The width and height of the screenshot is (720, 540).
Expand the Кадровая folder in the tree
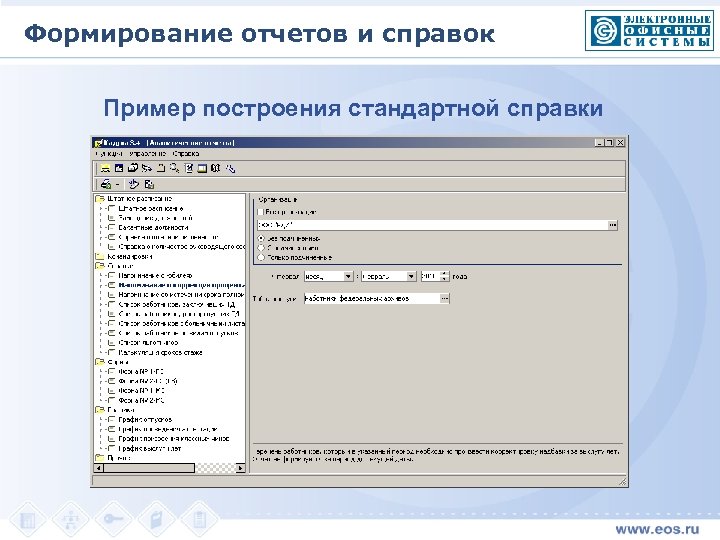click(x=100, y=256)
